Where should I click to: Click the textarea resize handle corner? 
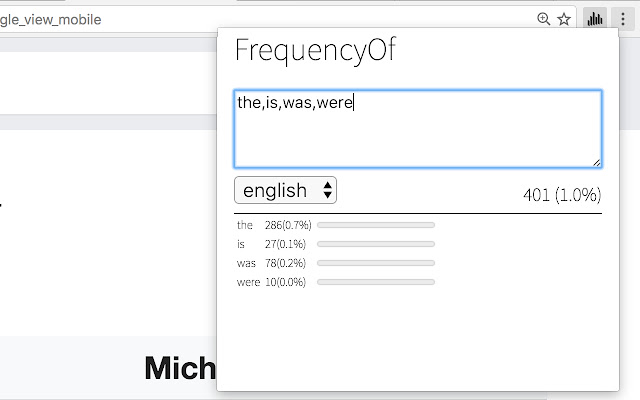pyautogui.click(x=596, y=162)
